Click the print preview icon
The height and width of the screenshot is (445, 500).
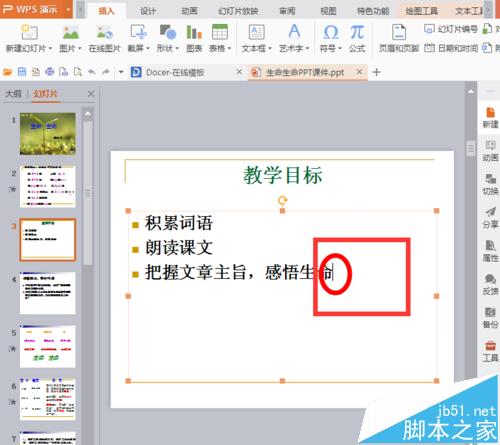[78, 72]
